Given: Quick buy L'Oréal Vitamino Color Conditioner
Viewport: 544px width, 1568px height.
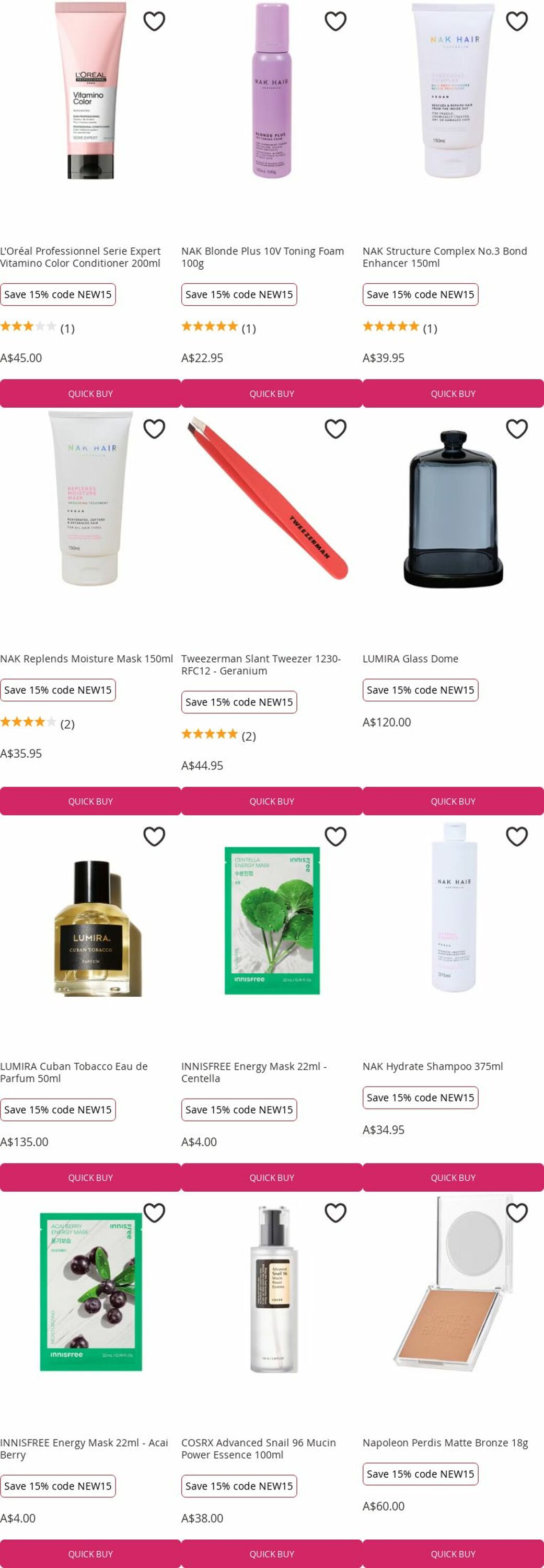Looking at the screenshot, I should [x=91, y=393].
